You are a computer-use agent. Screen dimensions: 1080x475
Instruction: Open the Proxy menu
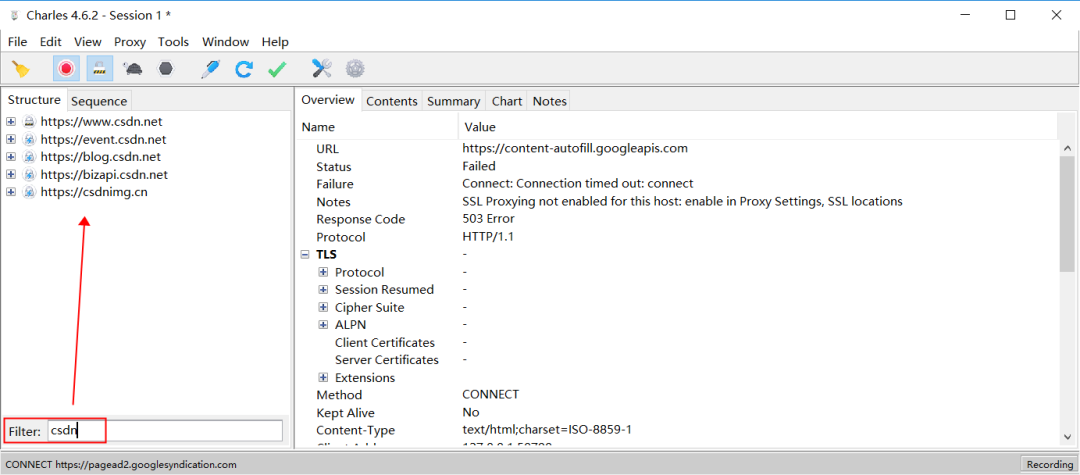click(130, 42)
